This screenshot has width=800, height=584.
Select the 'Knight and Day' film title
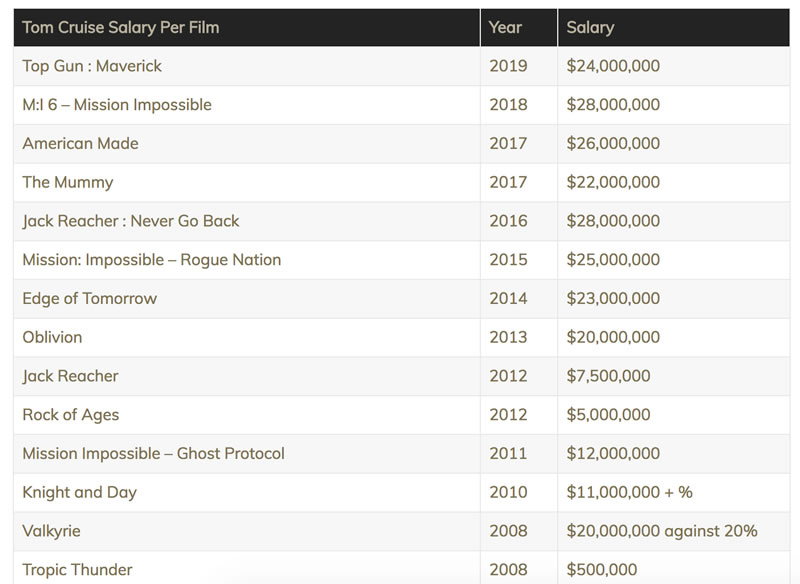80,493
